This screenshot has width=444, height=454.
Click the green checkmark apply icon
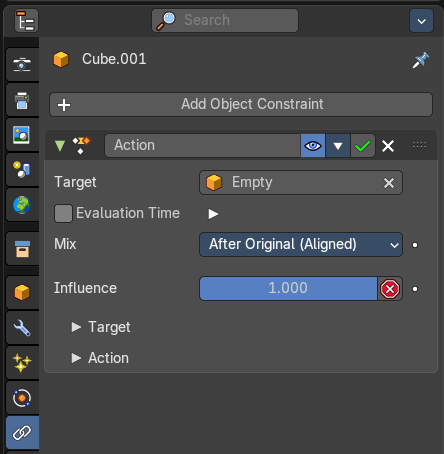click(363, 146)
